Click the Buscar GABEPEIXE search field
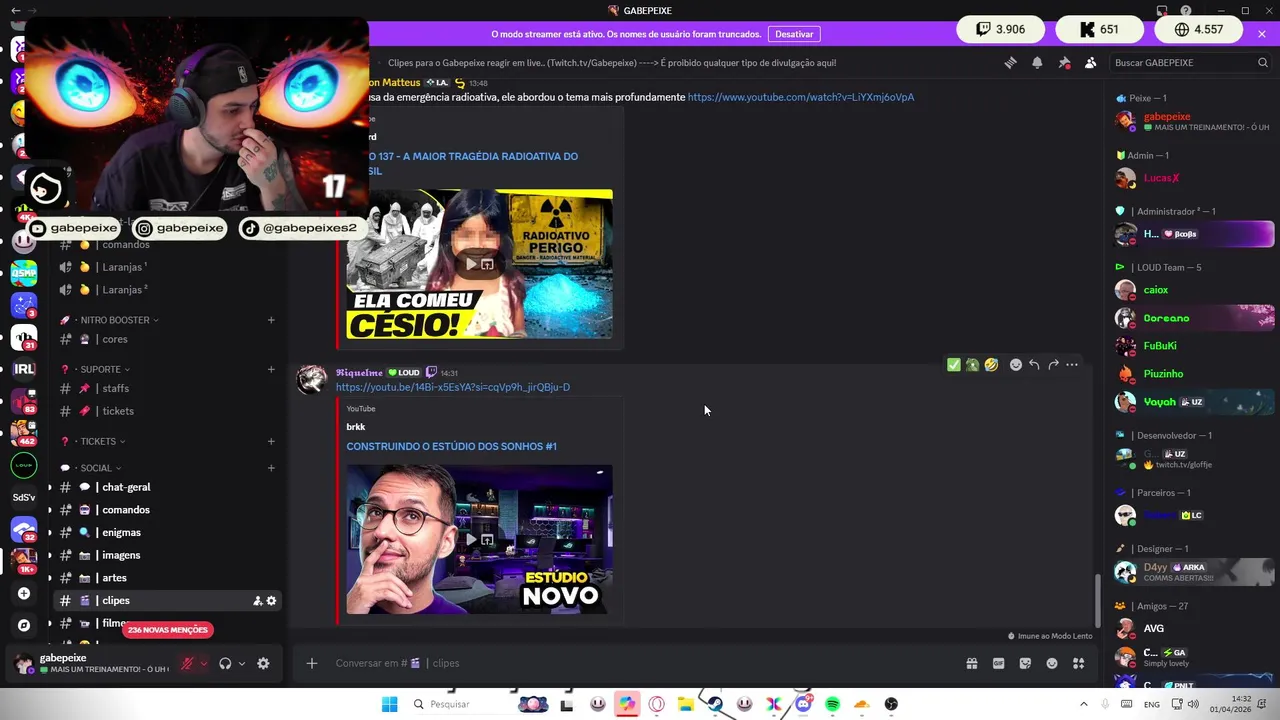Viewport: 1280px width, 720px height. tap(1190, 62)
